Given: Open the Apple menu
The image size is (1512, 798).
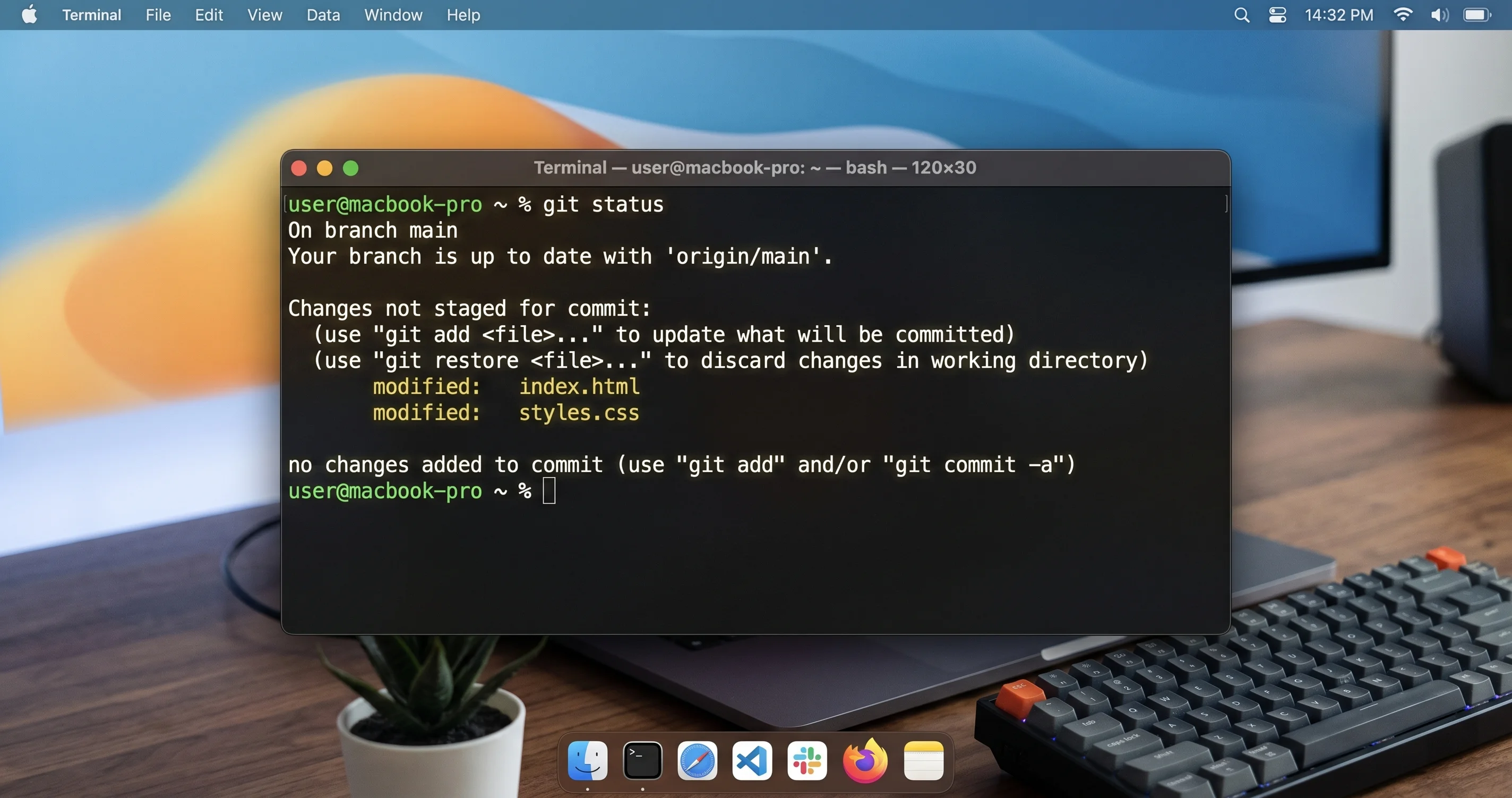Looking at the screenshot, I should tap(29, 15).
